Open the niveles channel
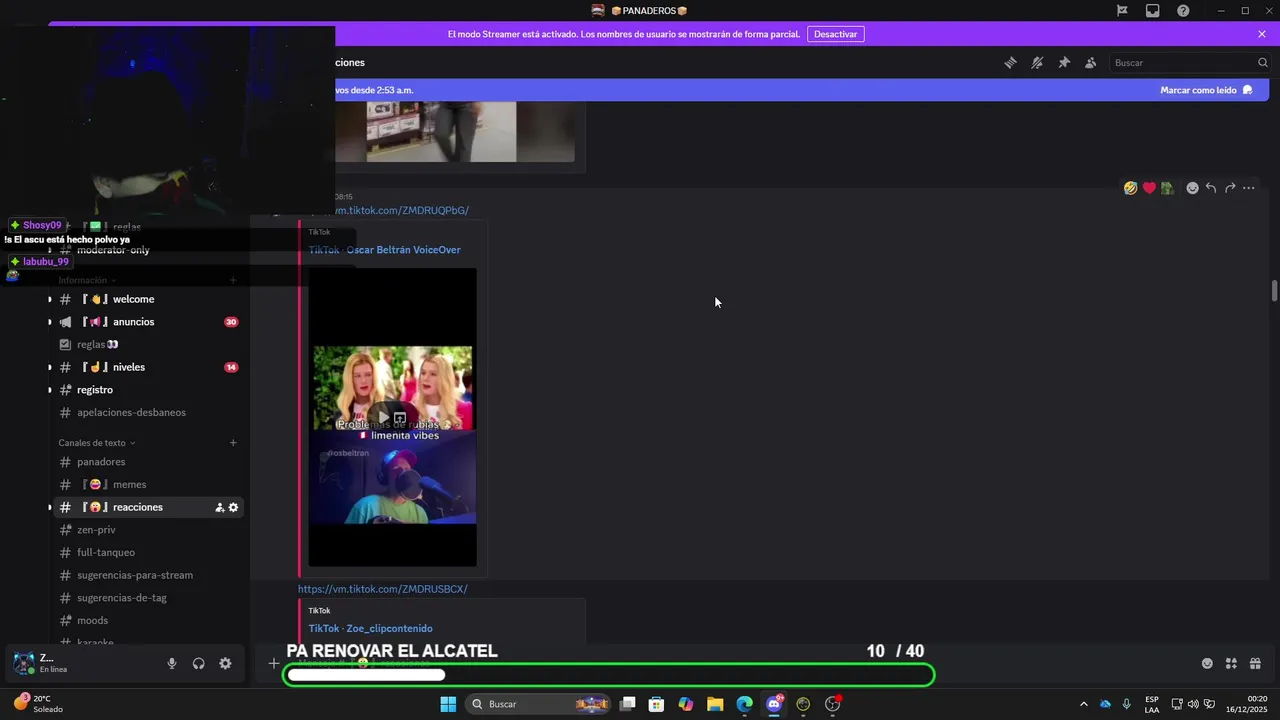 148,367
